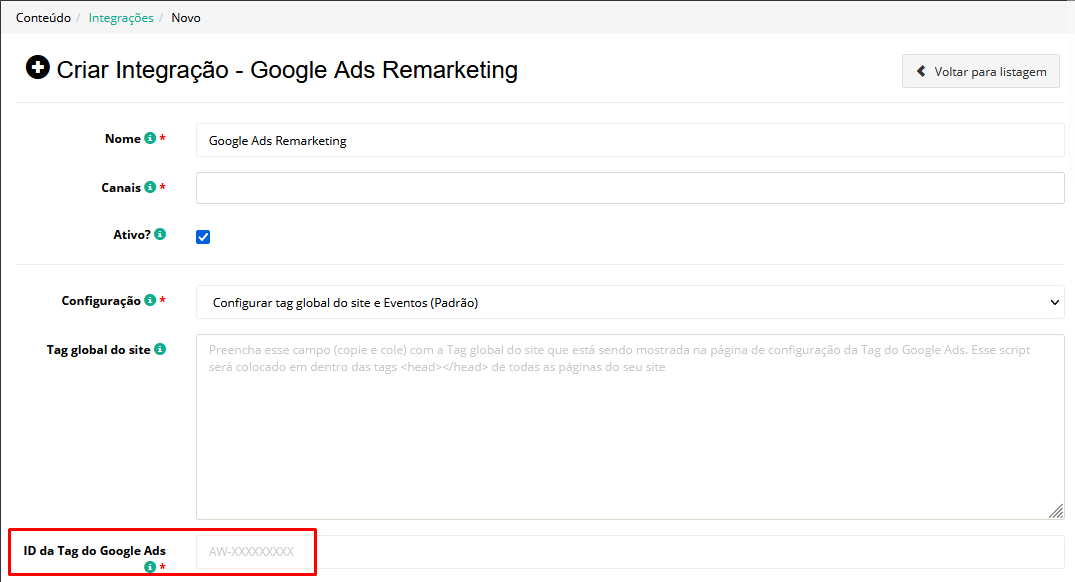Click the Novo breadcrumb text
The image size is (1075, 582).
[186, 18]
